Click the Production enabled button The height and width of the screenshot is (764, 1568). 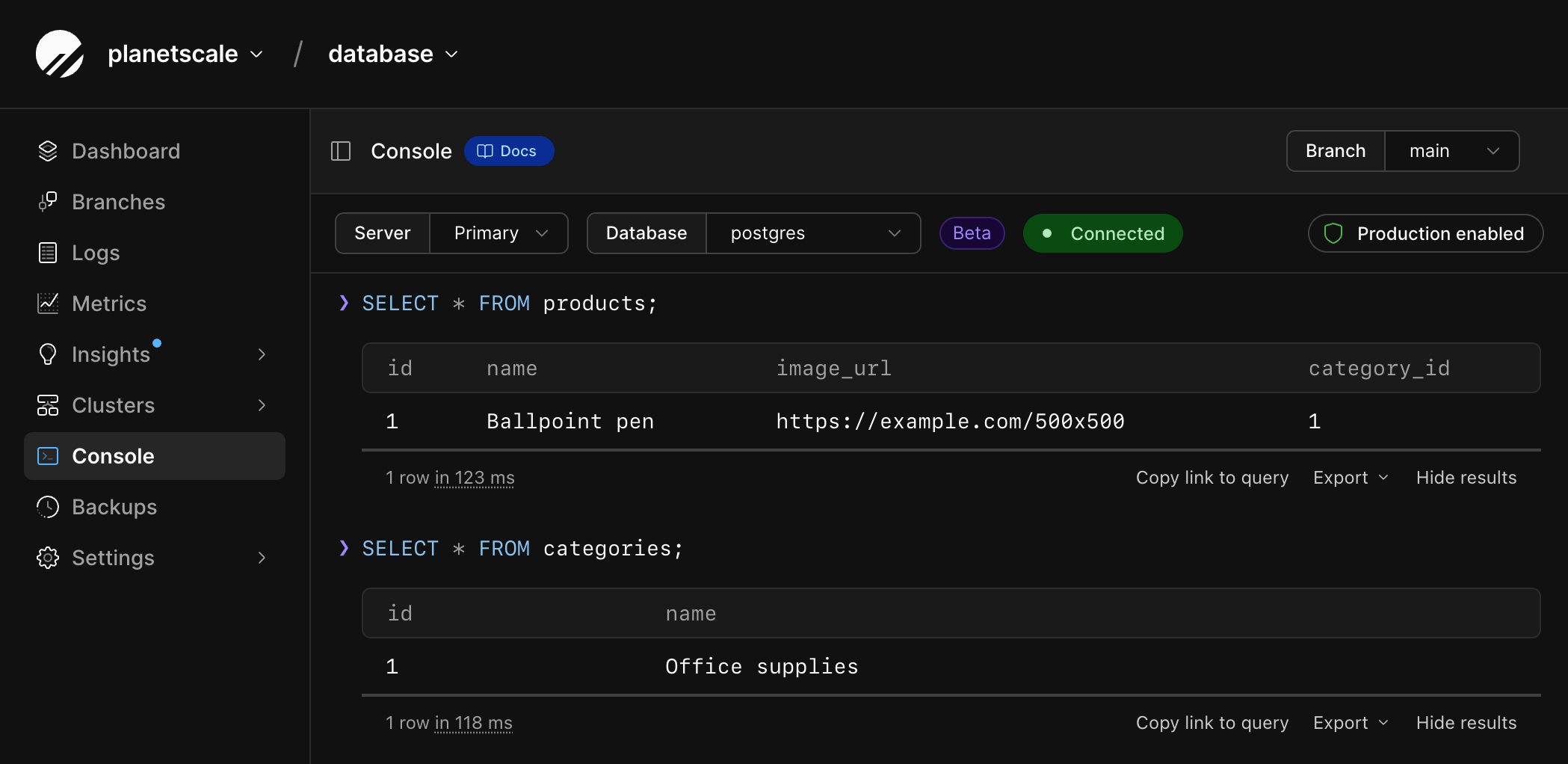(1425, 233)
